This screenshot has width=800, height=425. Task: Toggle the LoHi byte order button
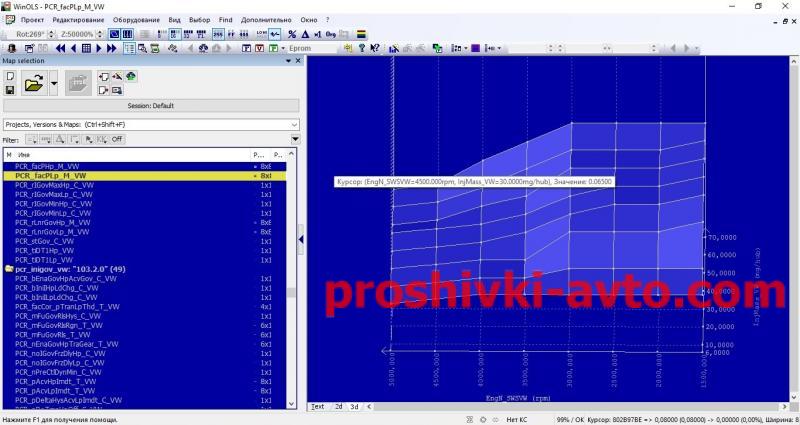pos(262,34)
